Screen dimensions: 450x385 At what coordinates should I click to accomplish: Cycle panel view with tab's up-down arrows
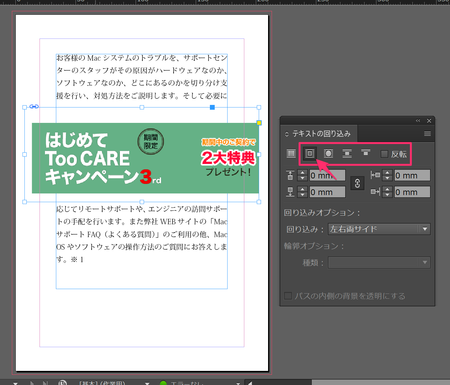(287, 134)
